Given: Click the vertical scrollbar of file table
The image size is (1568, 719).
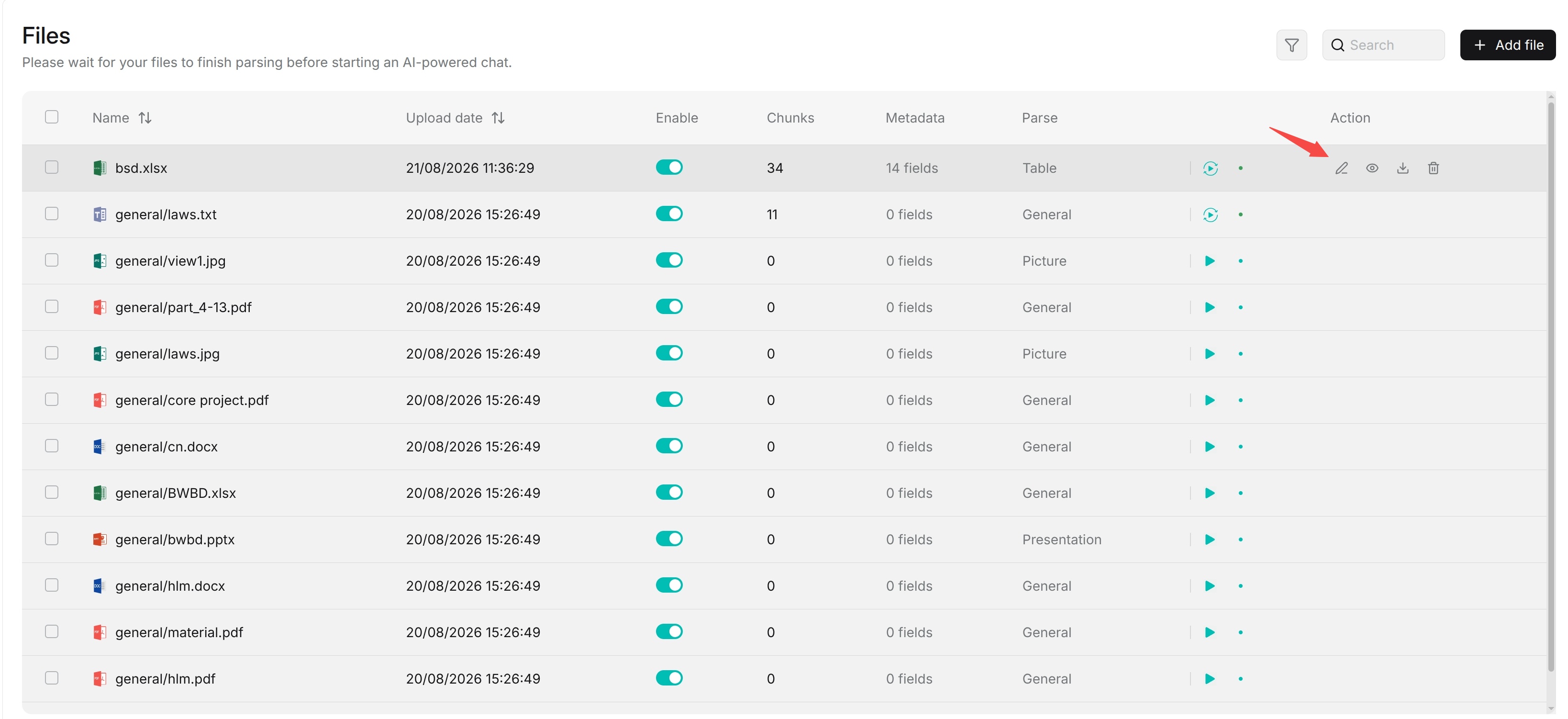Looking at the screenshot, I should [1550, 387].
